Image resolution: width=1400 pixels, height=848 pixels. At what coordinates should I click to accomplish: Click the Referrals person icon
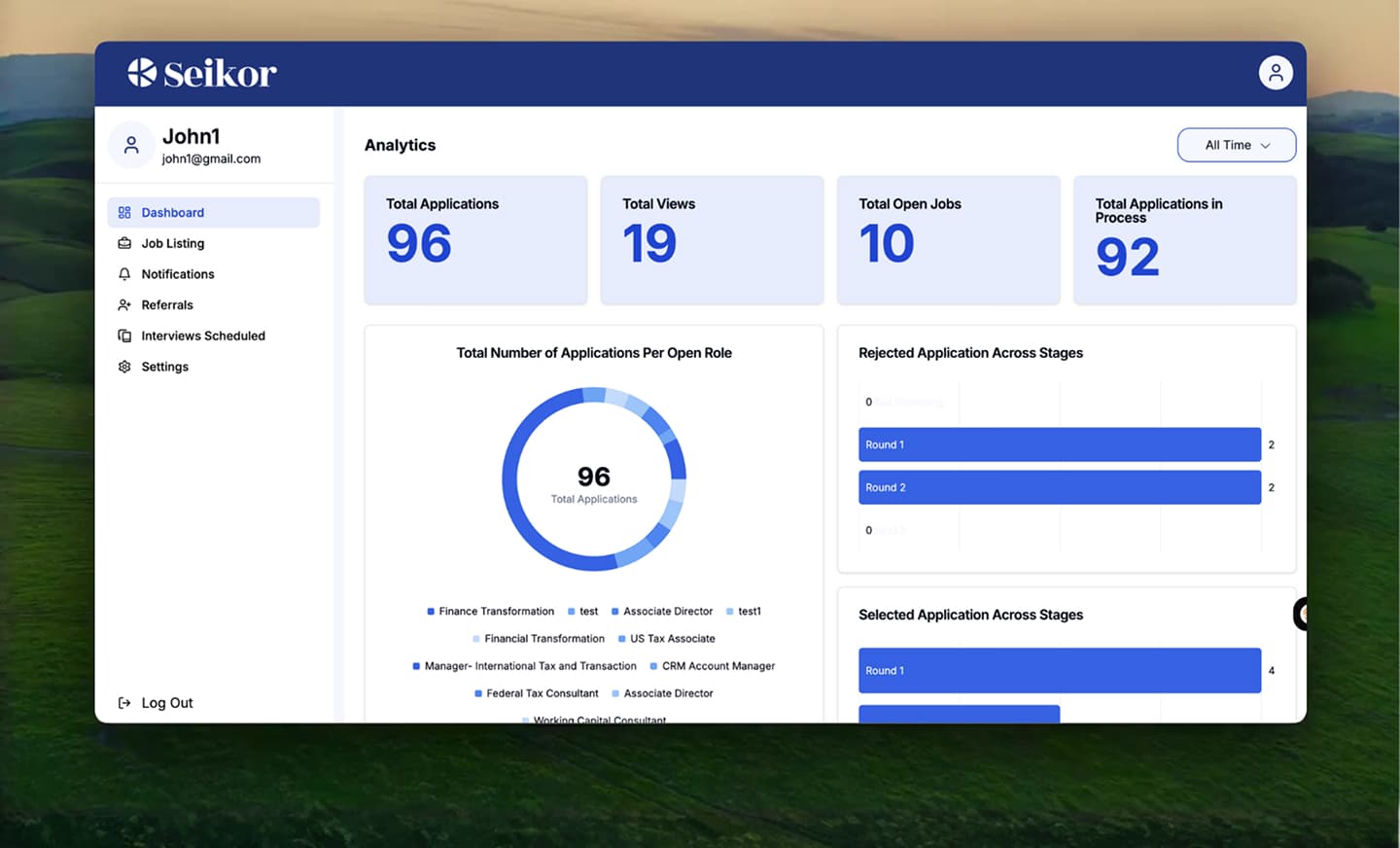point(124,305)
